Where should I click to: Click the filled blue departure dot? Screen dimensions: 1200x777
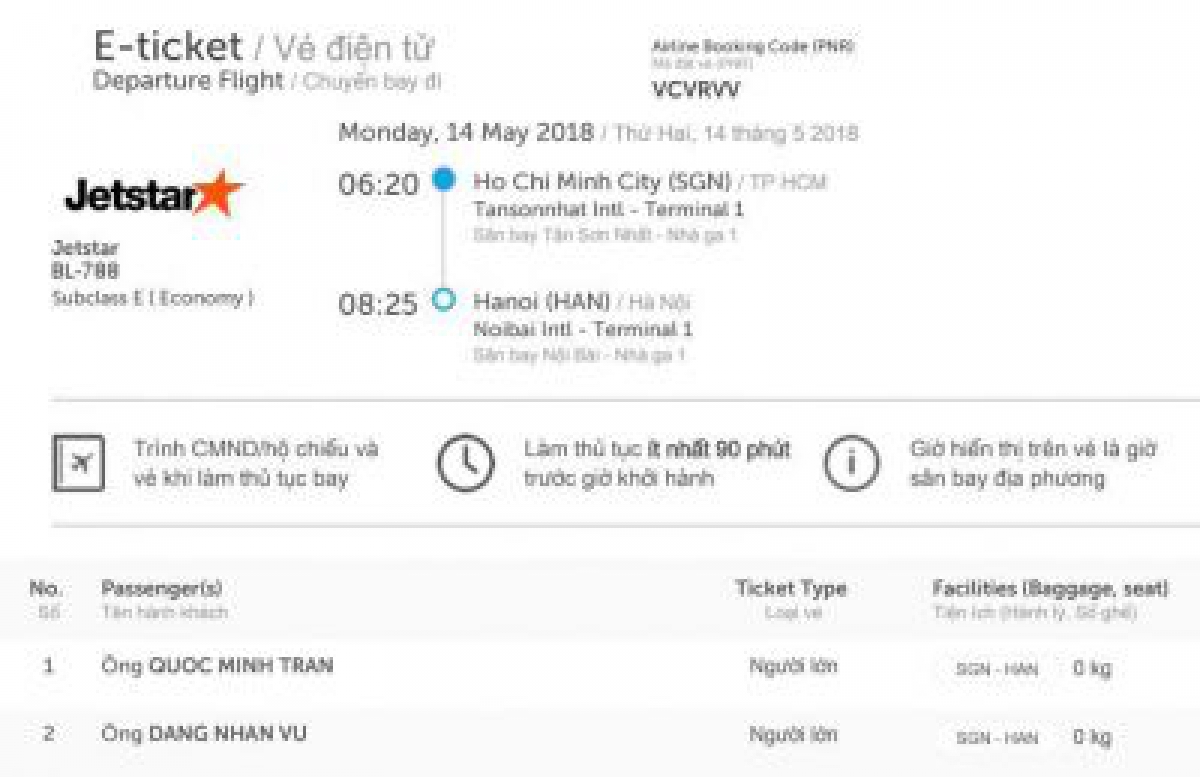point(443,180)
